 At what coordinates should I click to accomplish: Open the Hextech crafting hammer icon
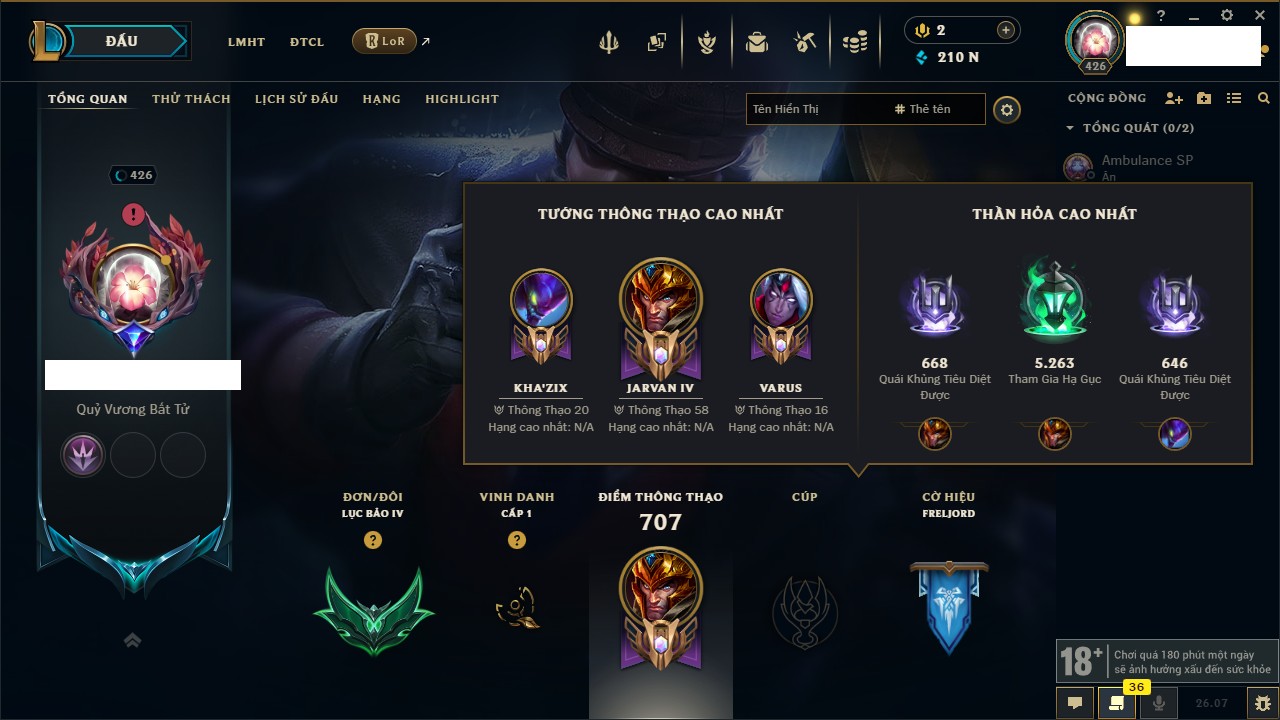(x=805, y=42)
